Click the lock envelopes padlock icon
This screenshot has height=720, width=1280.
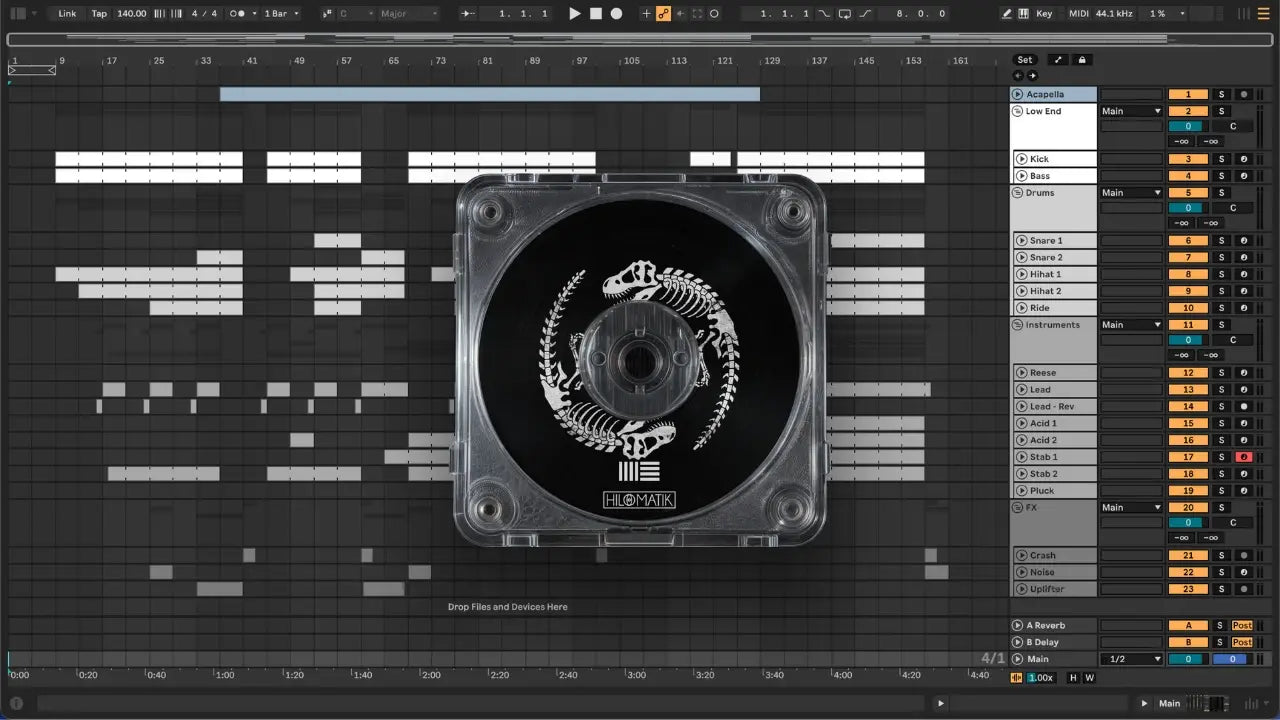1081,60
